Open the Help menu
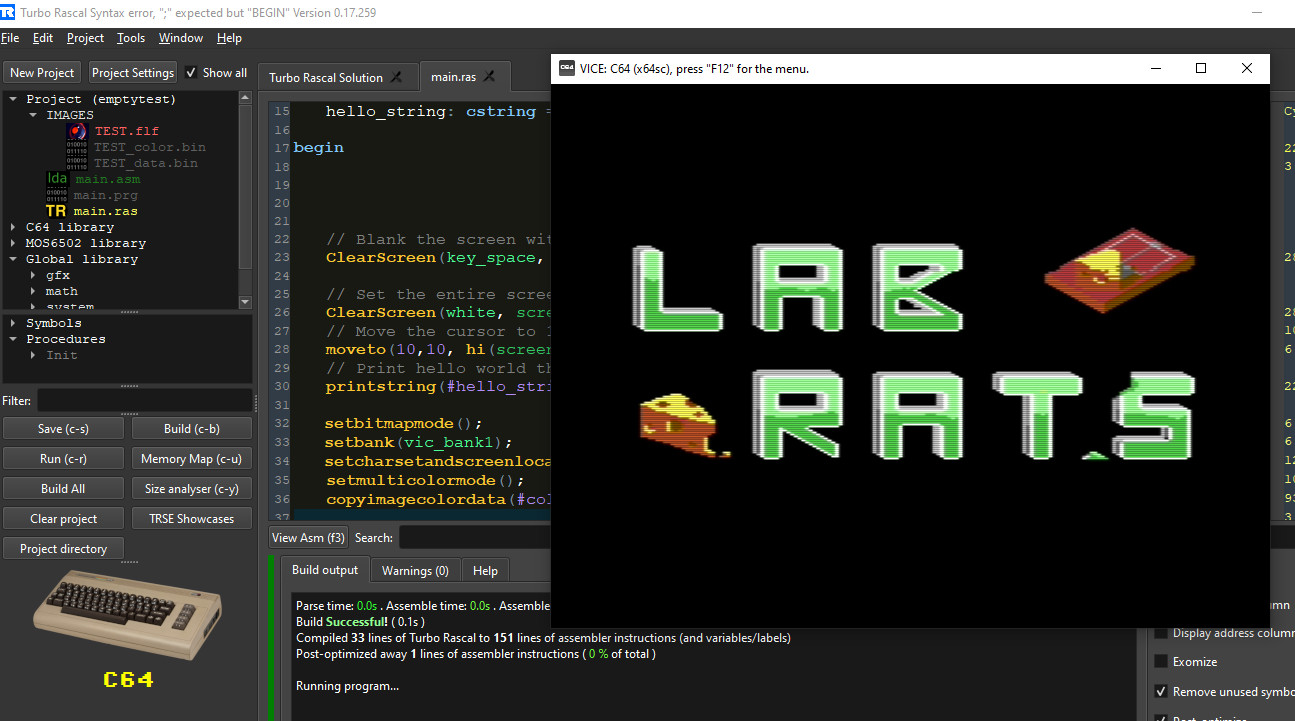This screenshot has width=1295, height=721. click(229, 38)
